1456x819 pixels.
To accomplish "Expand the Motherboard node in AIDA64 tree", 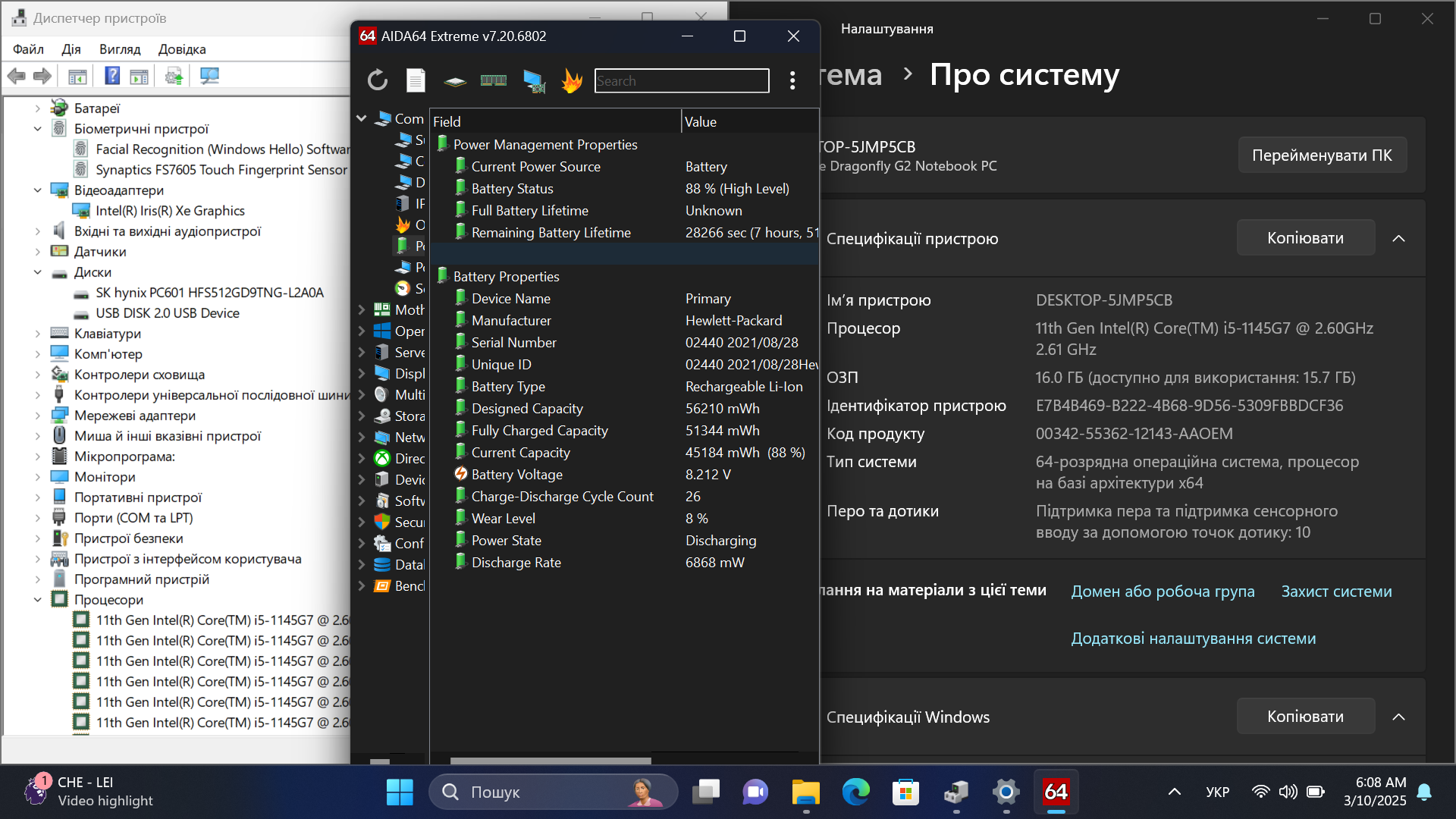I will [362, 309].
